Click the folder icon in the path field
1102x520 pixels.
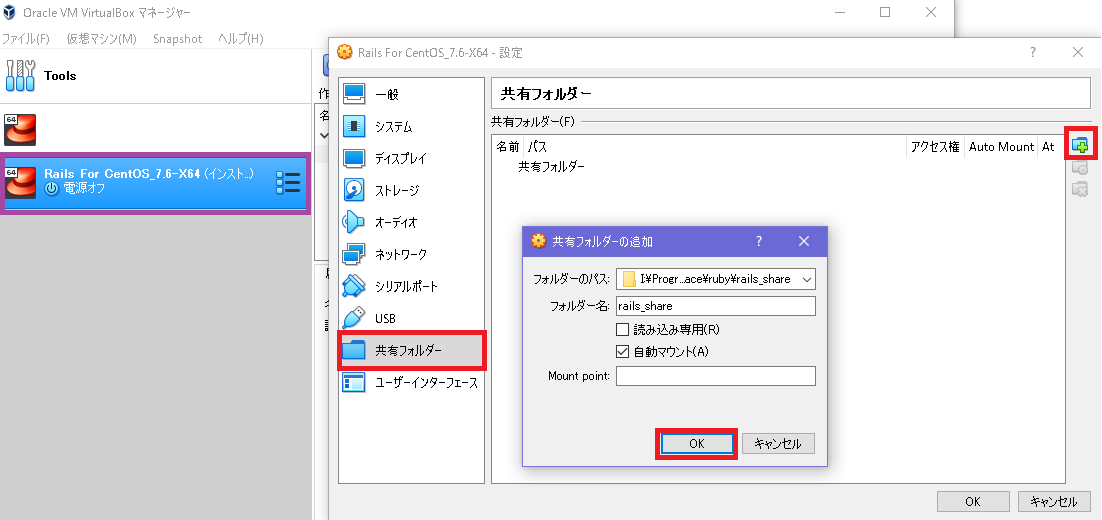pos(629,279)
